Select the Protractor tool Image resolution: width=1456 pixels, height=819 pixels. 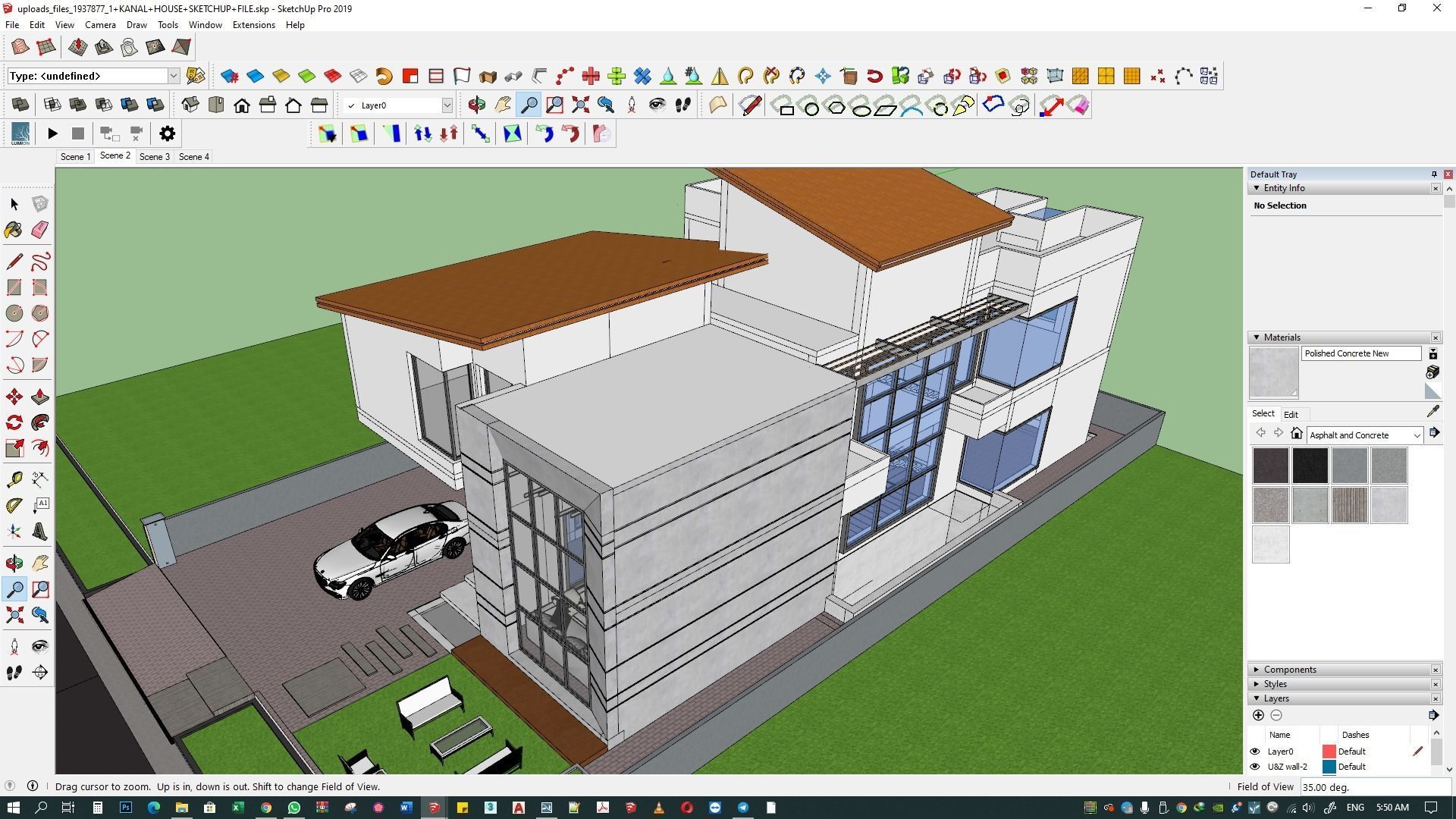pyautogui.click(x=14, y=506)
